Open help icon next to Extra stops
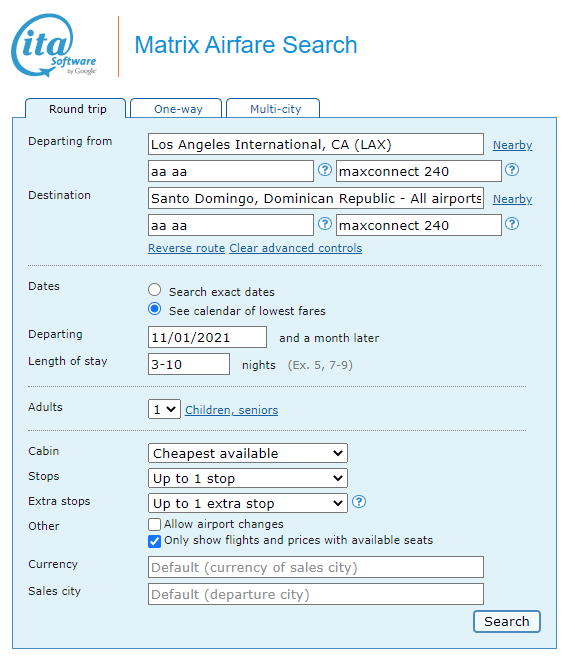 coord(359,502)
